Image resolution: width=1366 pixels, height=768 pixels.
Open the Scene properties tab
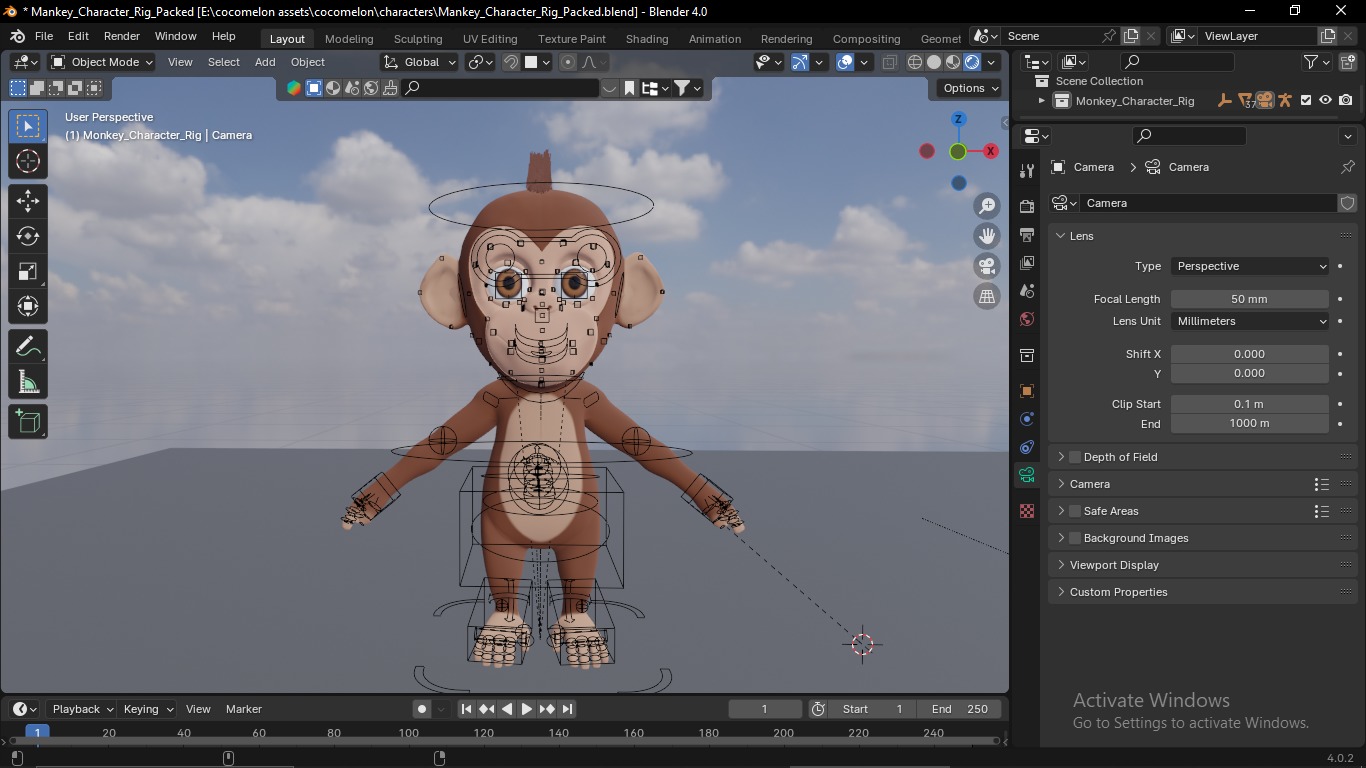1027,291
